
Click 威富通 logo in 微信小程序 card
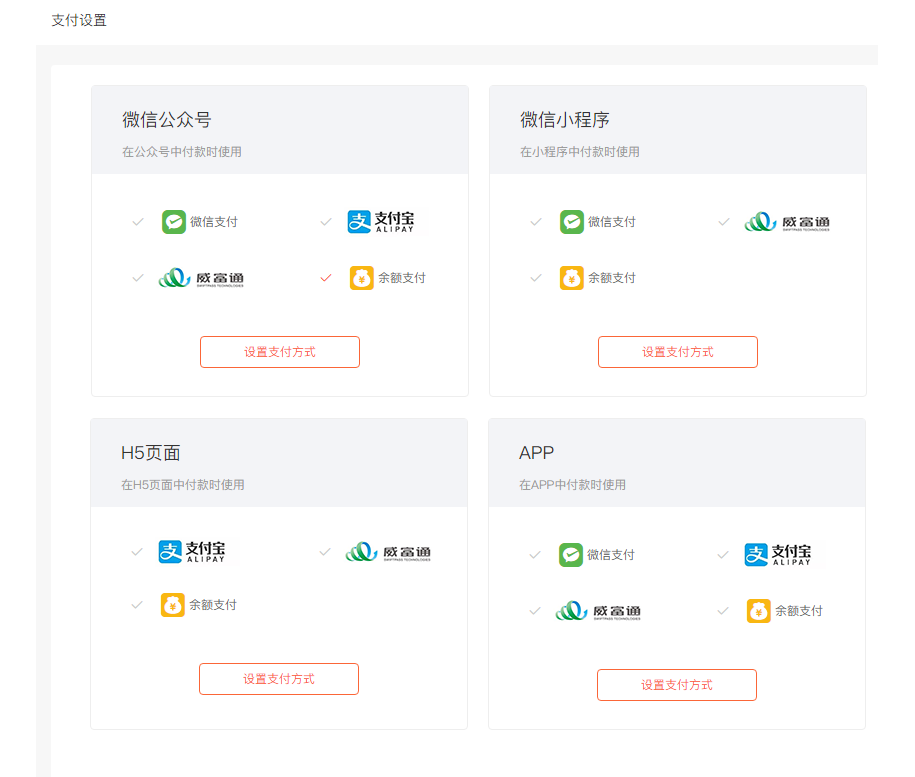pyautogui.click(x=787, y=222)
